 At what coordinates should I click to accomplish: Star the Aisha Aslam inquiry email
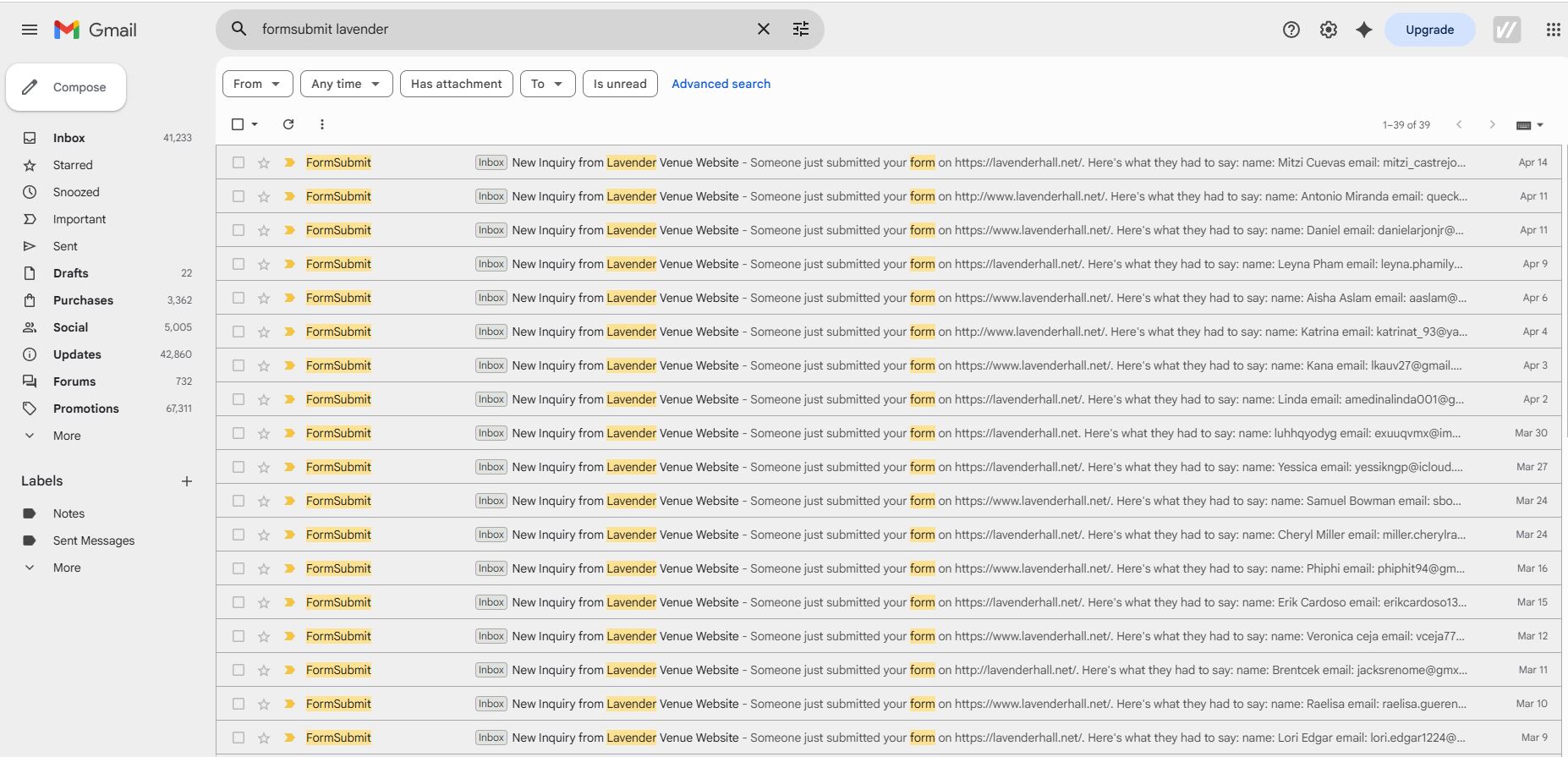point(264,298)
